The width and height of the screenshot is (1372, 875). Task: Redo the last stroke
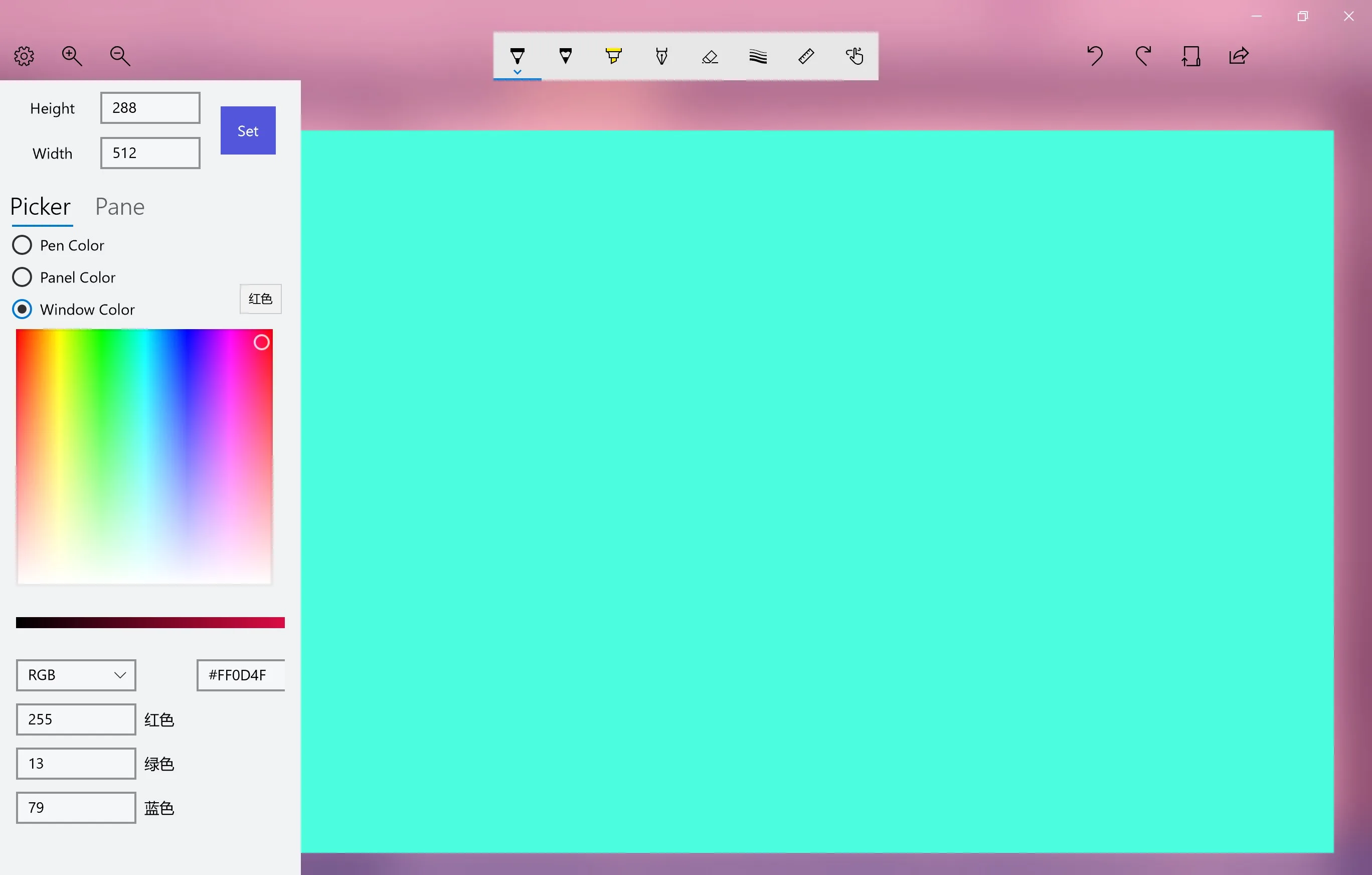click(1143, 56)
